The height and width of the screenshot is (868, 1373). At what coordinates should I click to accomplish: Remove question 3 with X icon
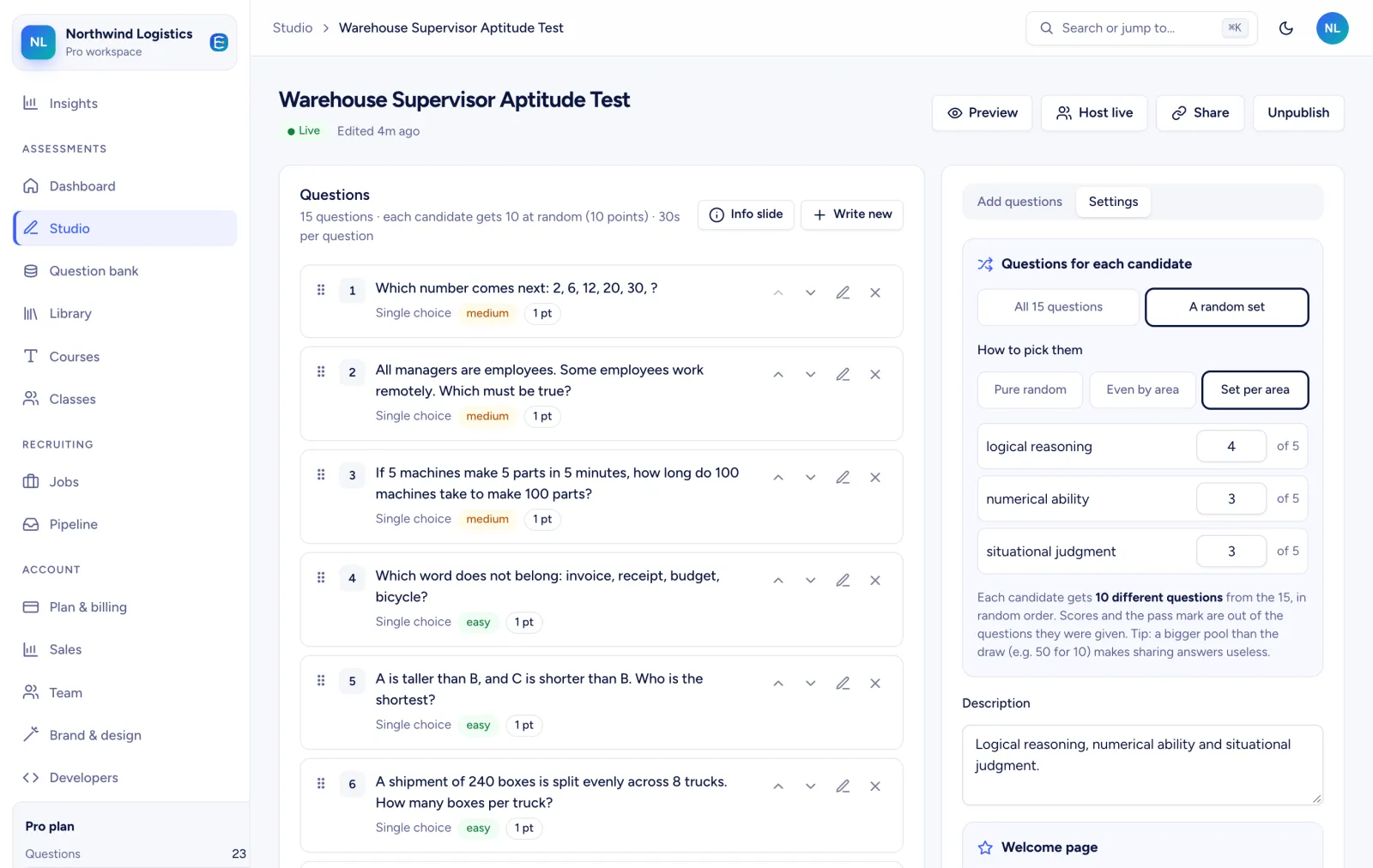(x=875, y=478)
